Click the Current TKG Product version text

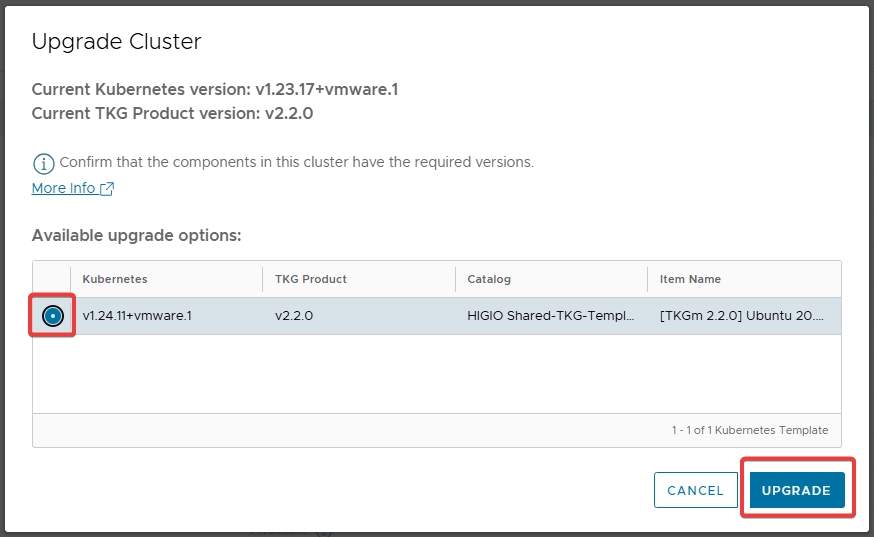[x=172, y=113]
